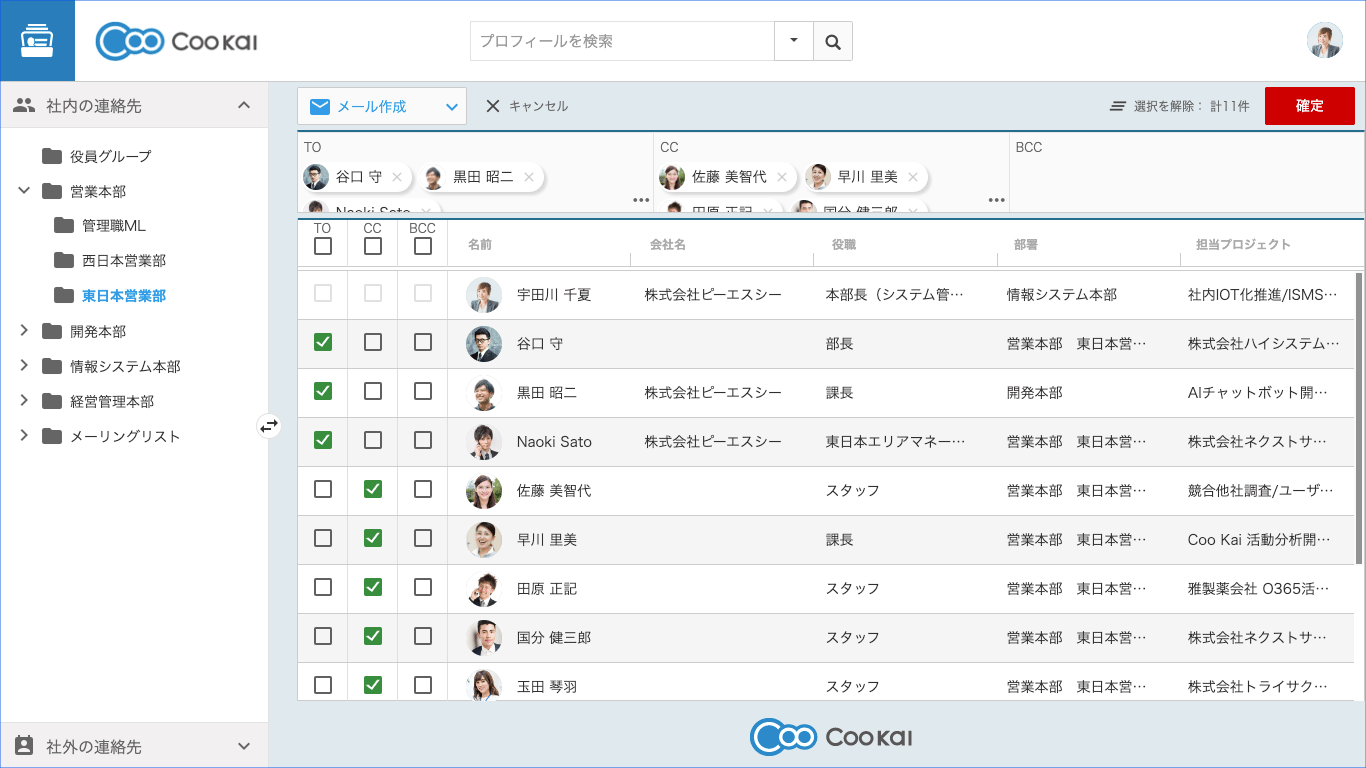Uncheck TO checkbox for 黒田 昭二

tap(323, 391)
